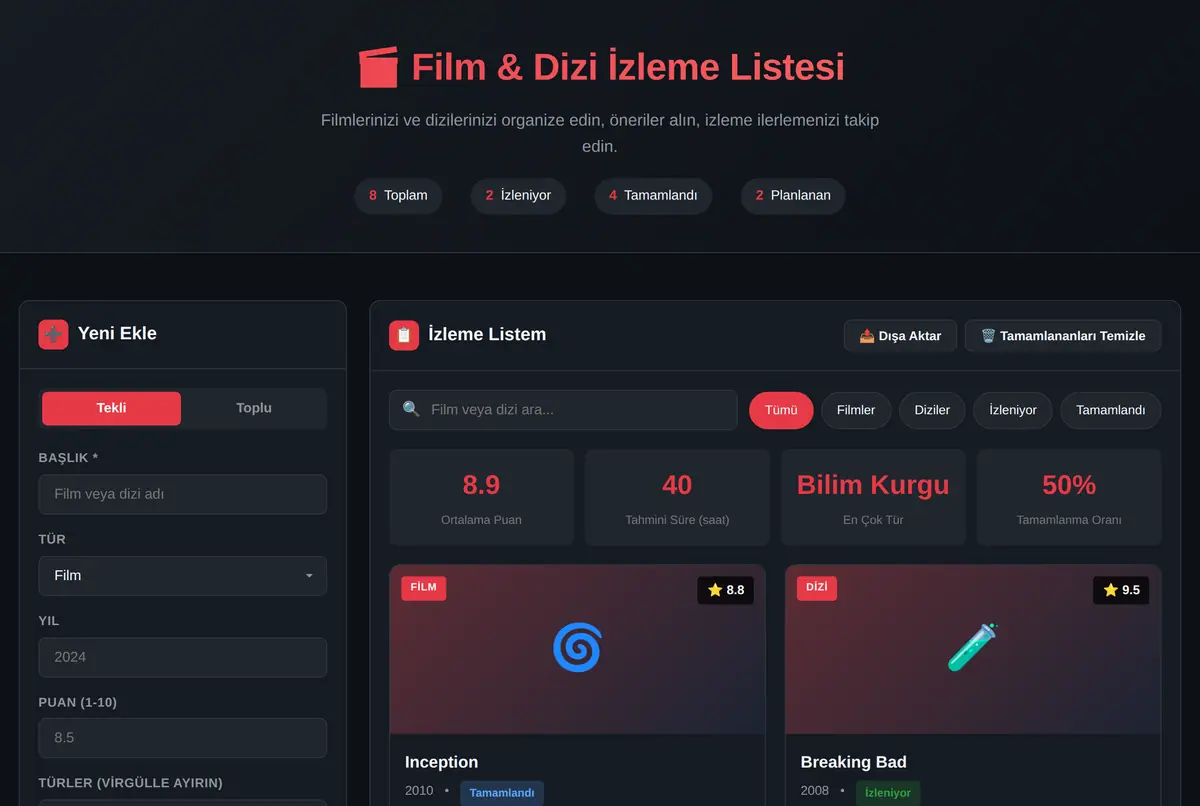The height and width of the screenshot is (806, 1200).
Task: Click the Tamamlanma Oranı 50% stat card
Action: (1069, 498)
